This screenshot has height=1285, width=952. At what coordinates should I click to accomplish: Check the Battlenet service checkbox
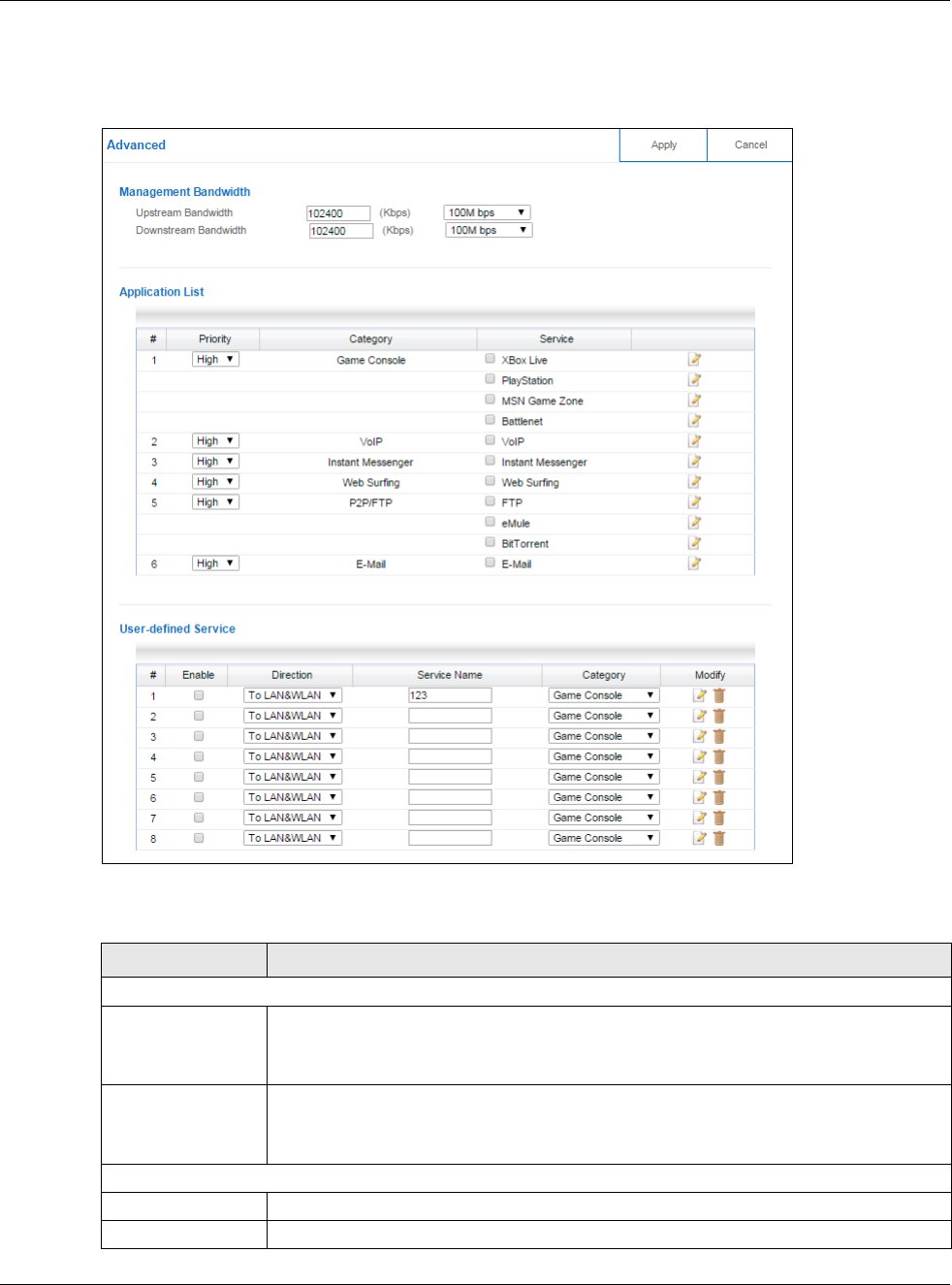point(491,420)
